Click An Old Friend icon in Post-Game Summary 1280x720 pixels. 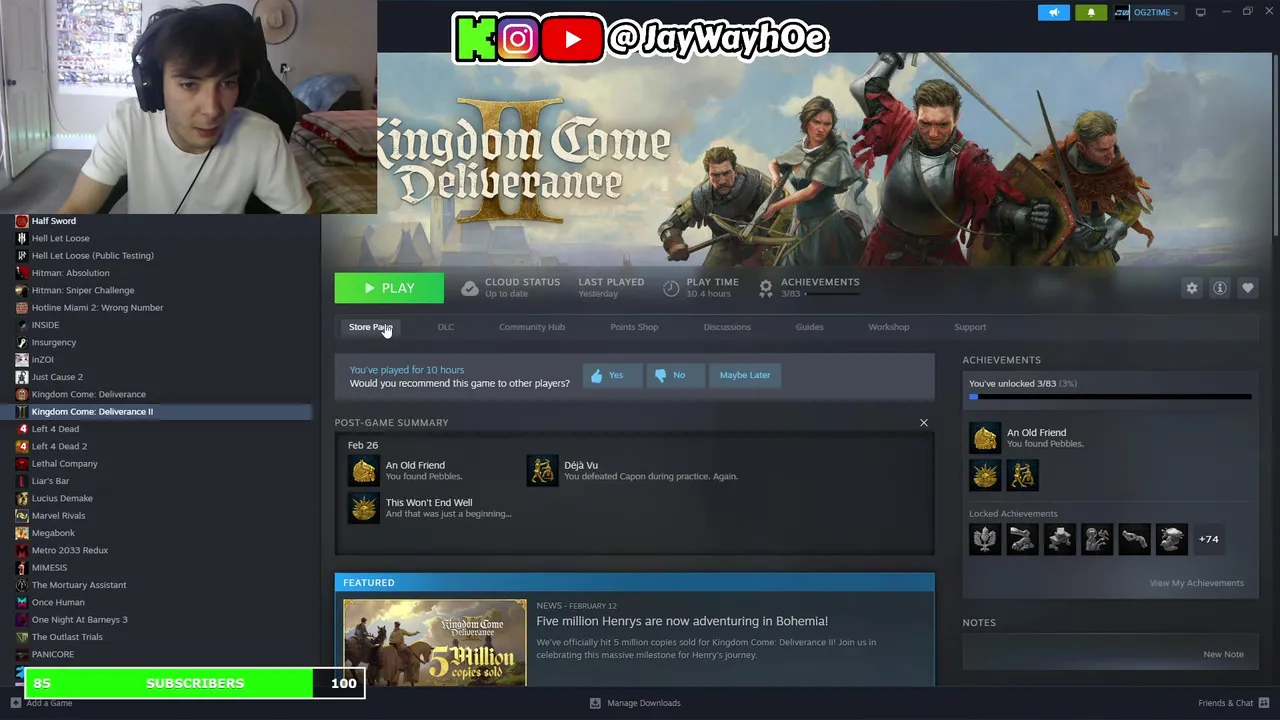click(x=364, y=470)
